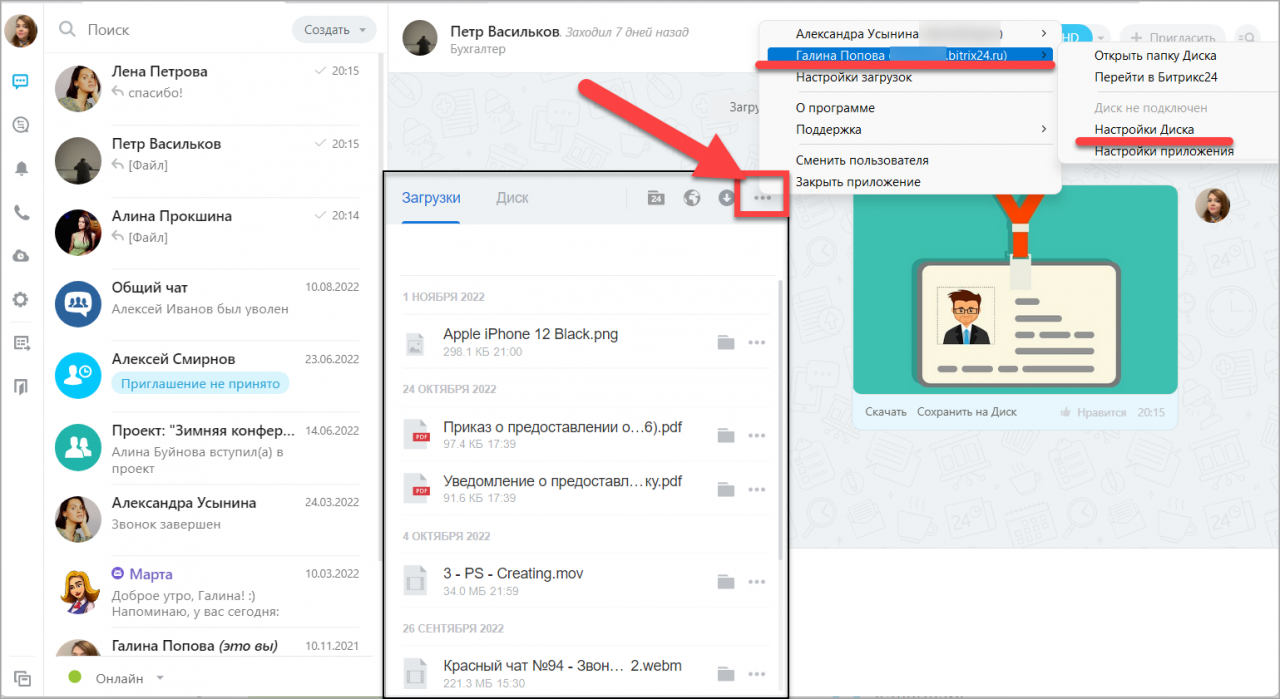Open notifications bell in the sidebar
This screenshot has height=699, width=1280.
point(21,168)
